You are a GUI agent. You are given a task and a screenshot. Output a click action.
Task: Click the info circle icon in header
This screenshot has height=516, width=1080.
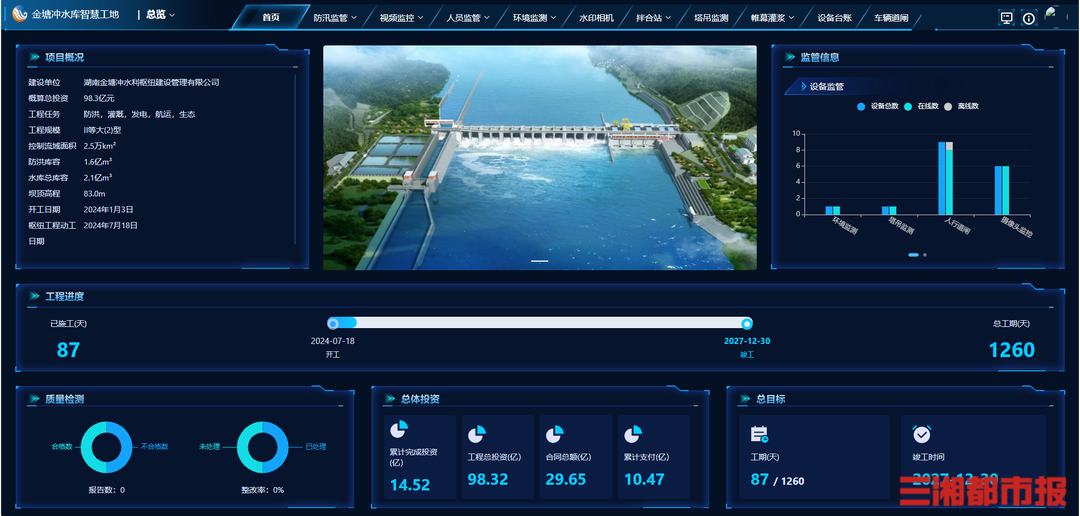tap(1029, 18)
